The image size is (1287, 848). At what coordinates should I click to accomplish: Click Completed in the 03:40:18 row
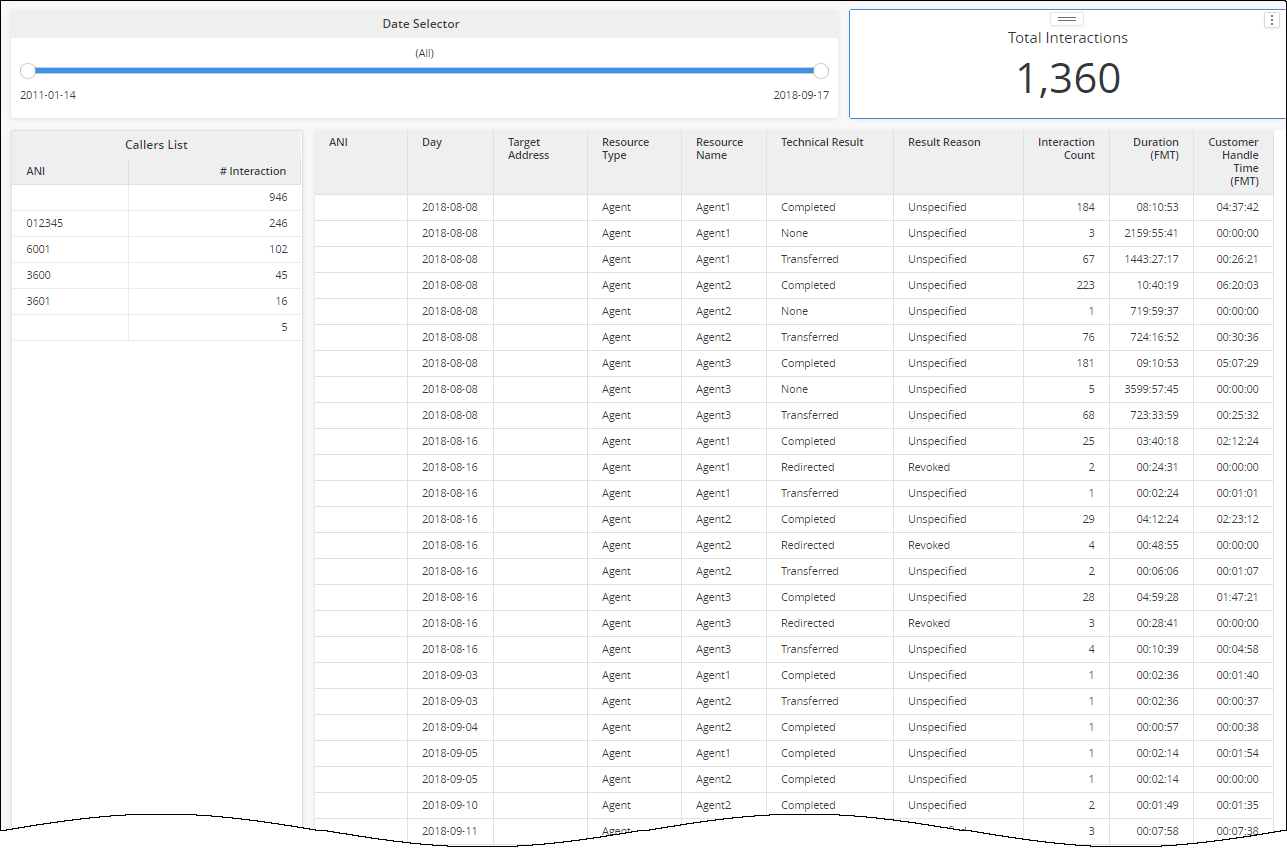click(808, 441)
